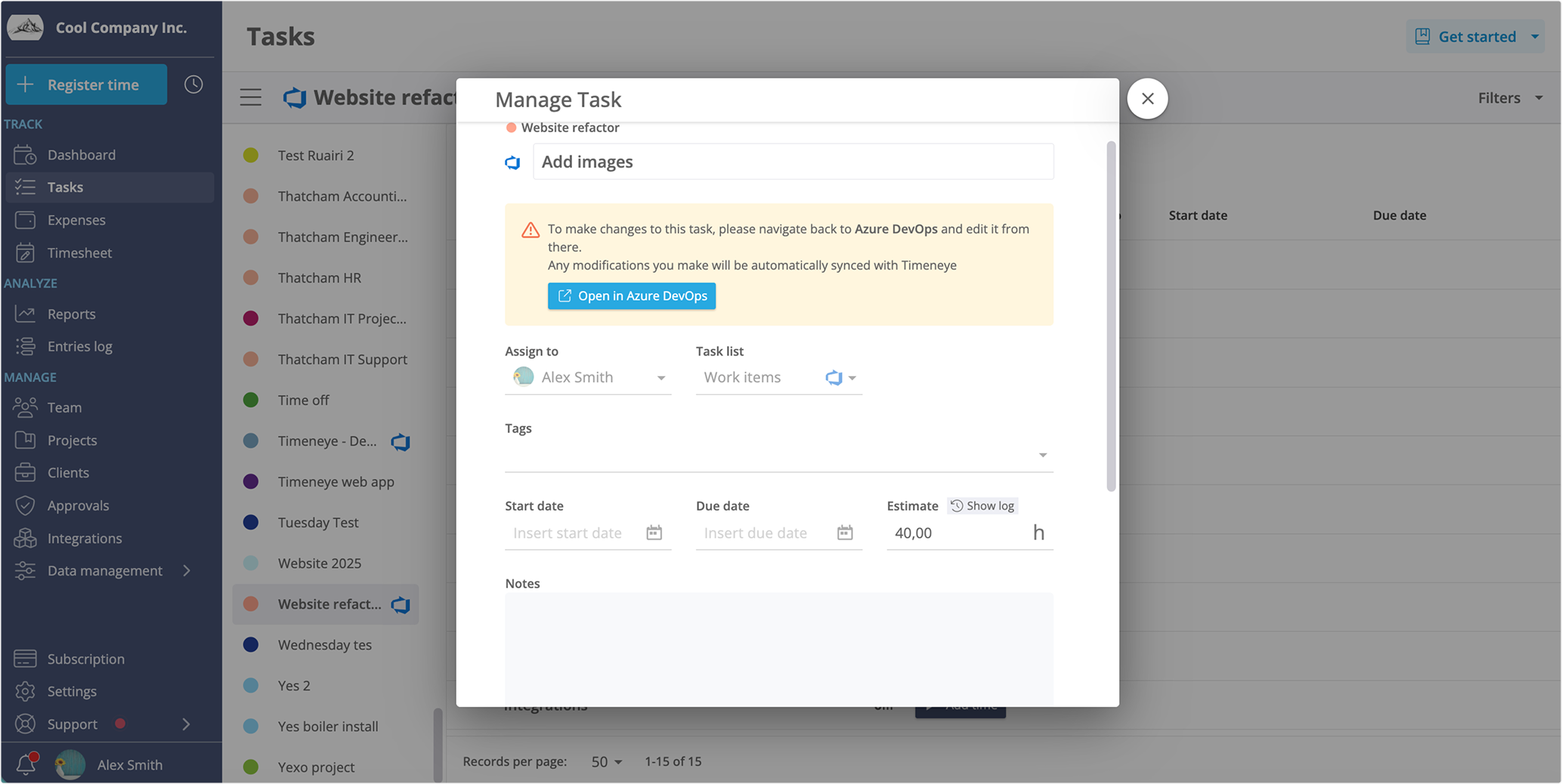Open the Get started dropdown

[1535, 35]
